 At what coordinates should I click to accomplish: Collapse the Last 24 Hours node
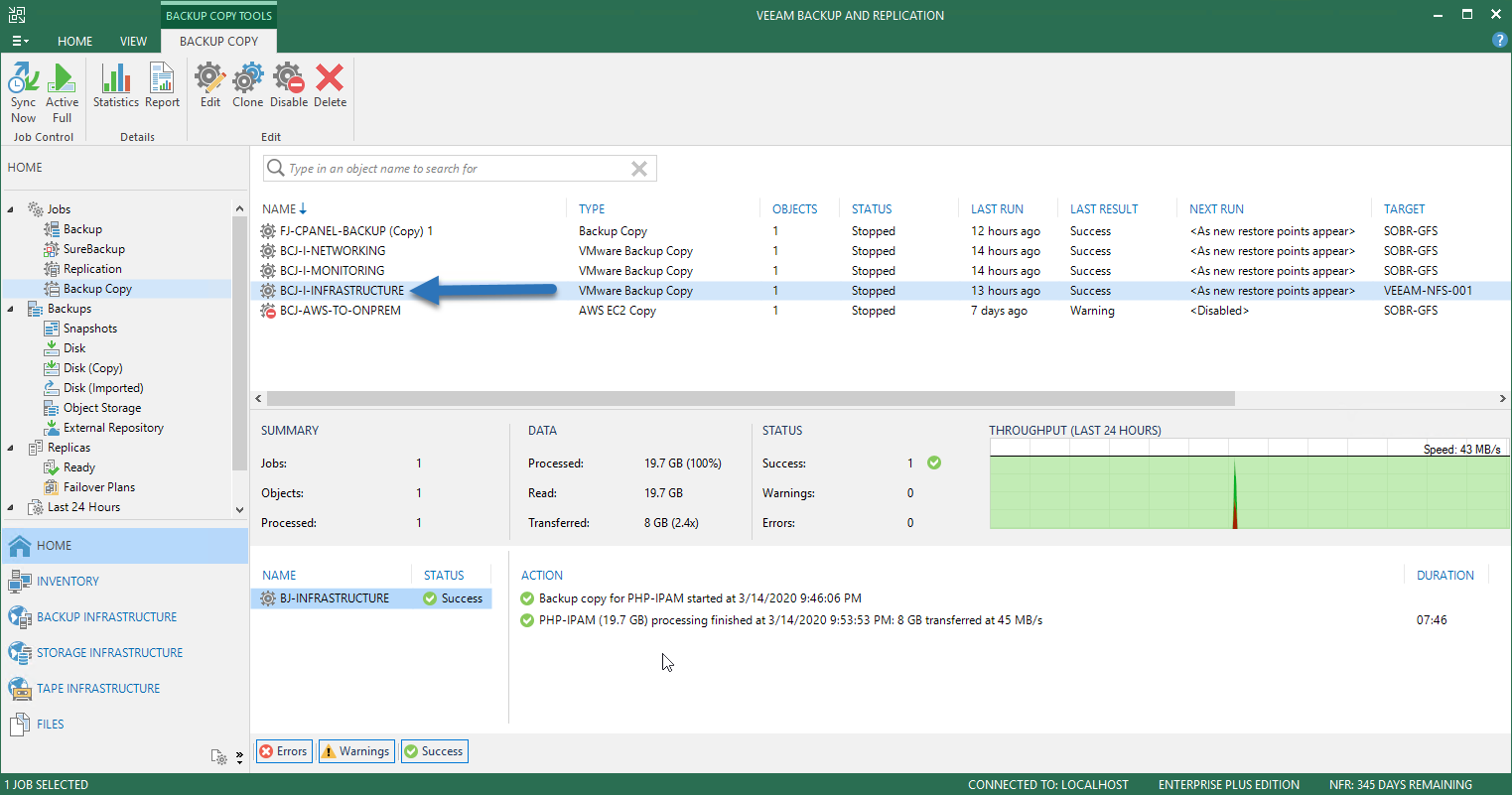click(x=13, y=507)
